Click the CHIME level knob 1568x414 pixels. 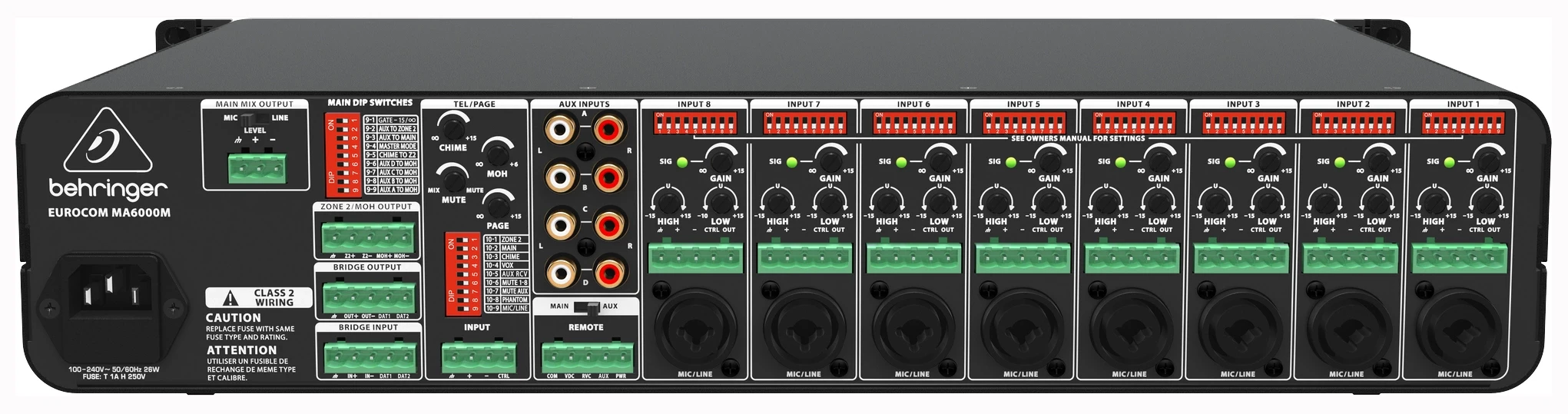pyautogui.click(x=452, y=124)
